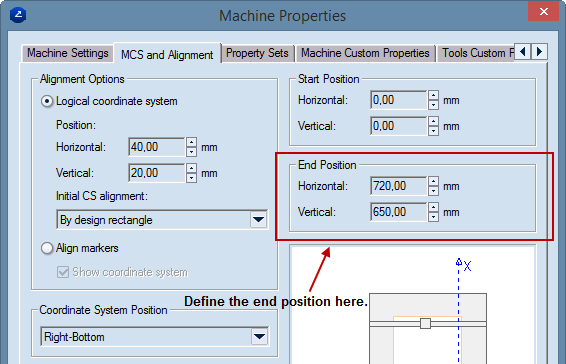Open the Coordinate System Position dropdown
Screen dimensions: 566x364
260,337
